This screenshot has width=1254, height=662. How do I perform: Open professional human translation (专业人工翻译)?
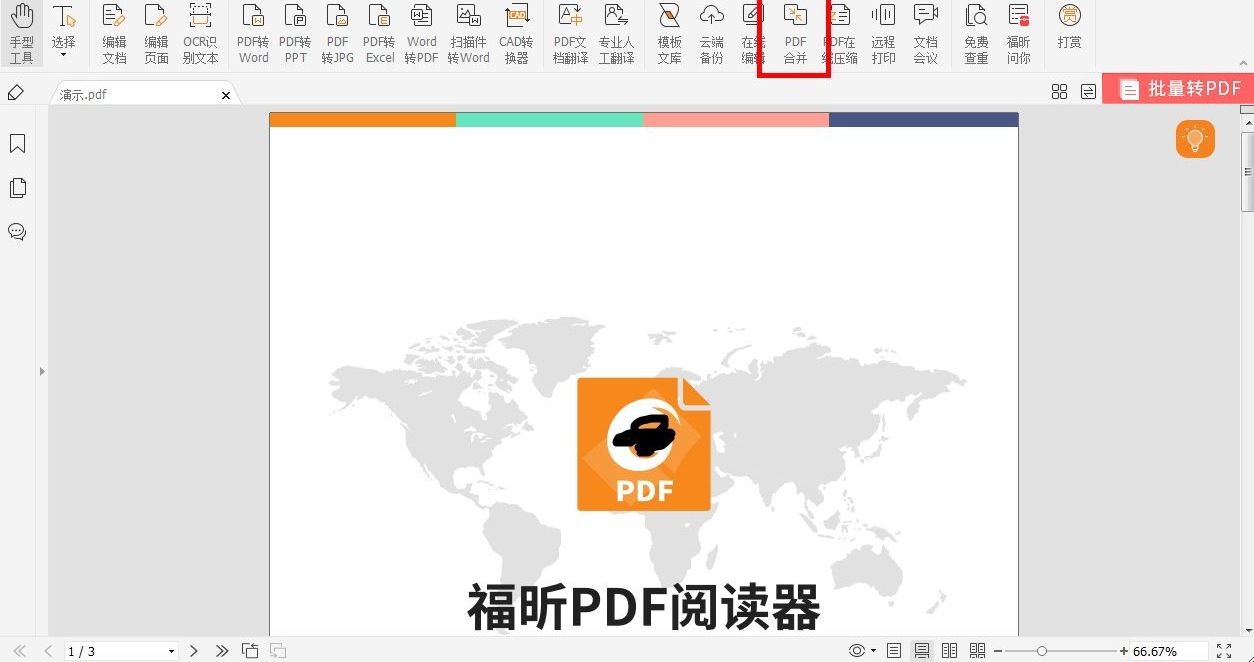[x=616, y=34]
